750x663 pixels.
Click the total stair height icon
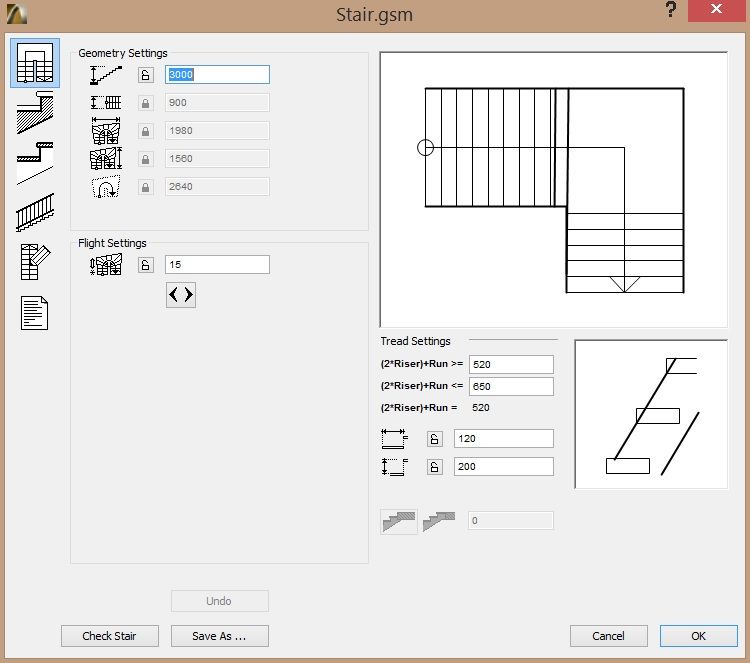click(106, 75)
